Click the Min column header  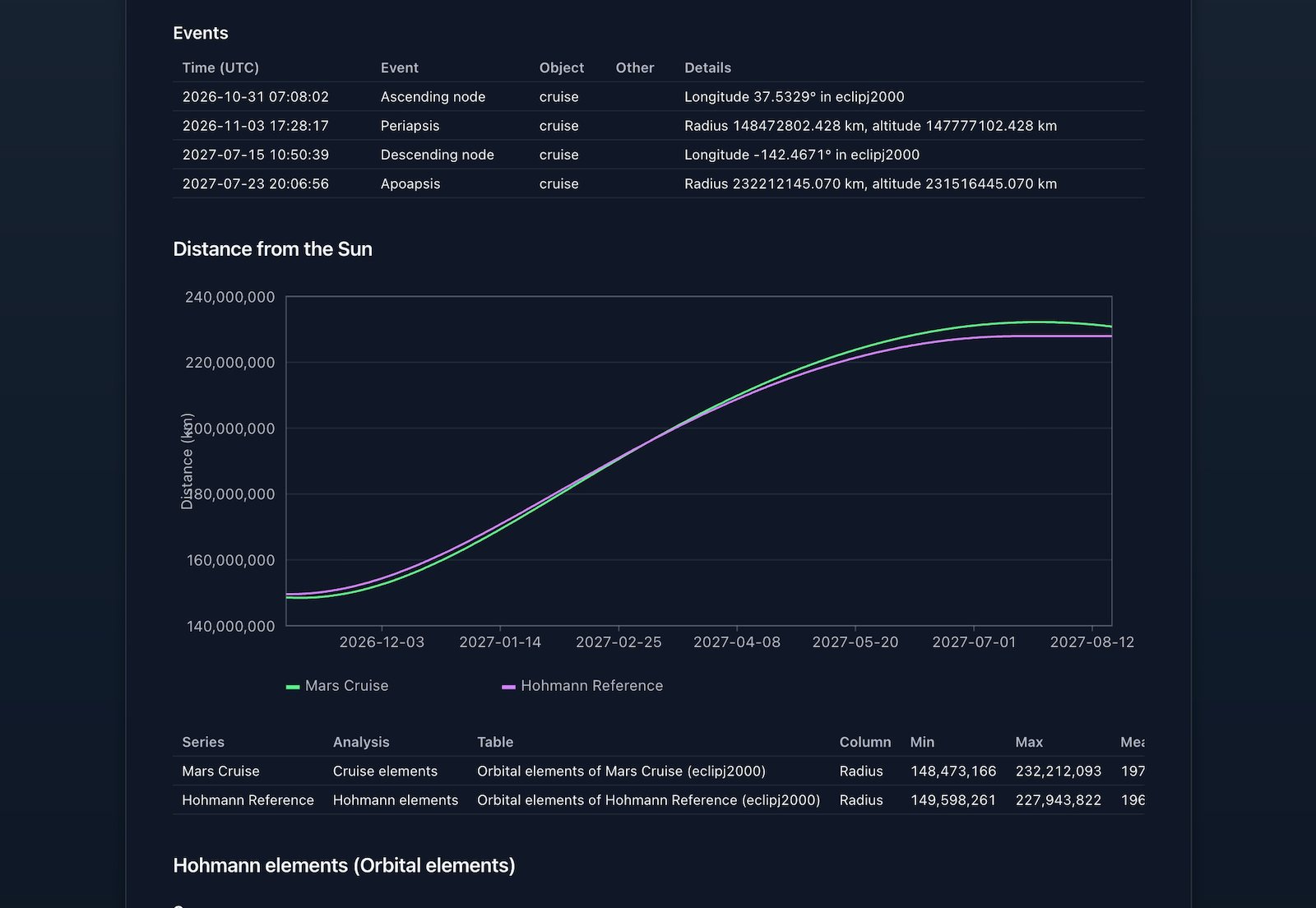coord(922,742)
